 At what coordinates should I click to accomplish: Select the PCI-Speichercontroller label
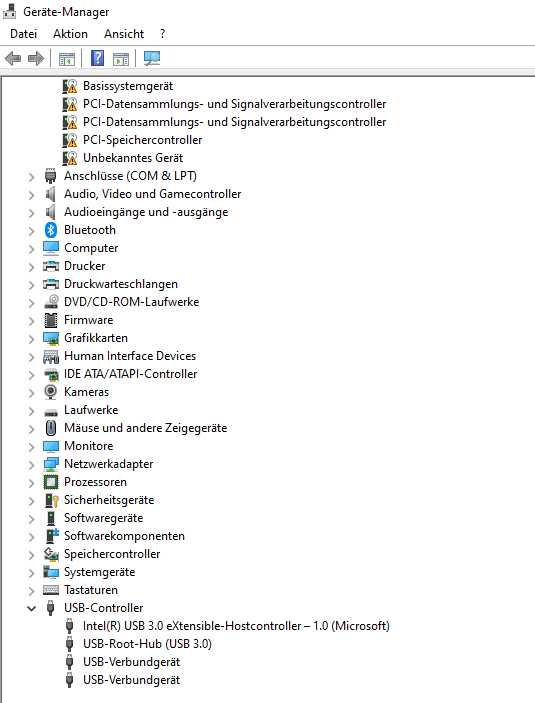click(x=143, y=140)
